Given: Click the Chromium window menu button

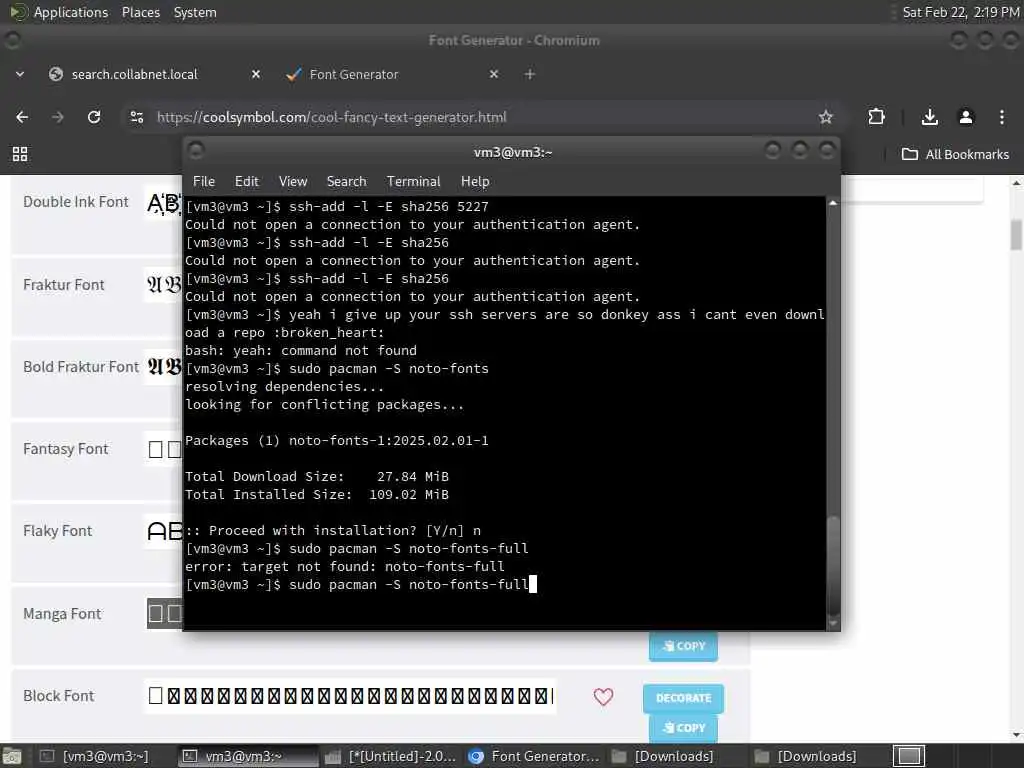Looking at the screenshot, I should 12,40.
